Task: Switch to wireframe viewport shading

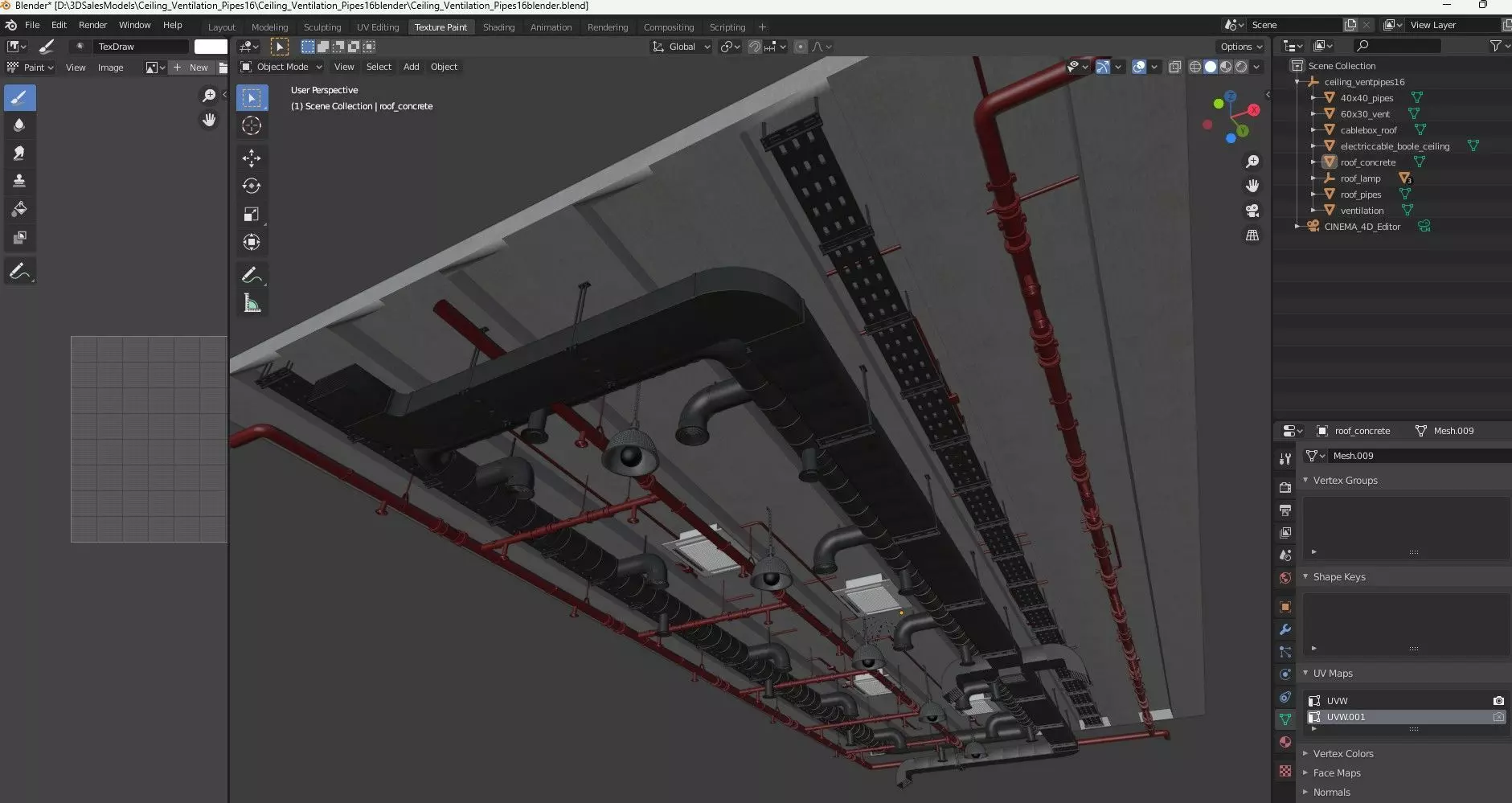Action: pyautogui.click(x=1195, y=67)
